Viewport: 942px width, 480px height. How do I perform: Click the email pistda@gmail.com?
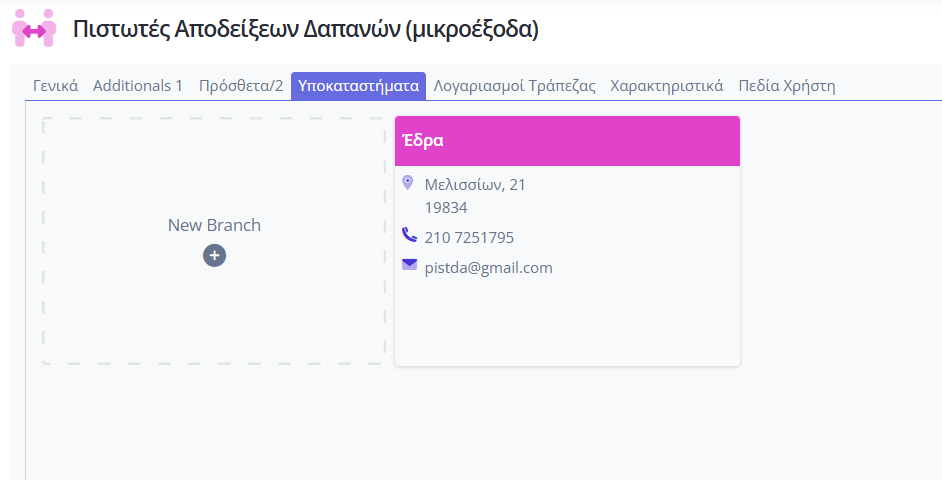point(488,268)
